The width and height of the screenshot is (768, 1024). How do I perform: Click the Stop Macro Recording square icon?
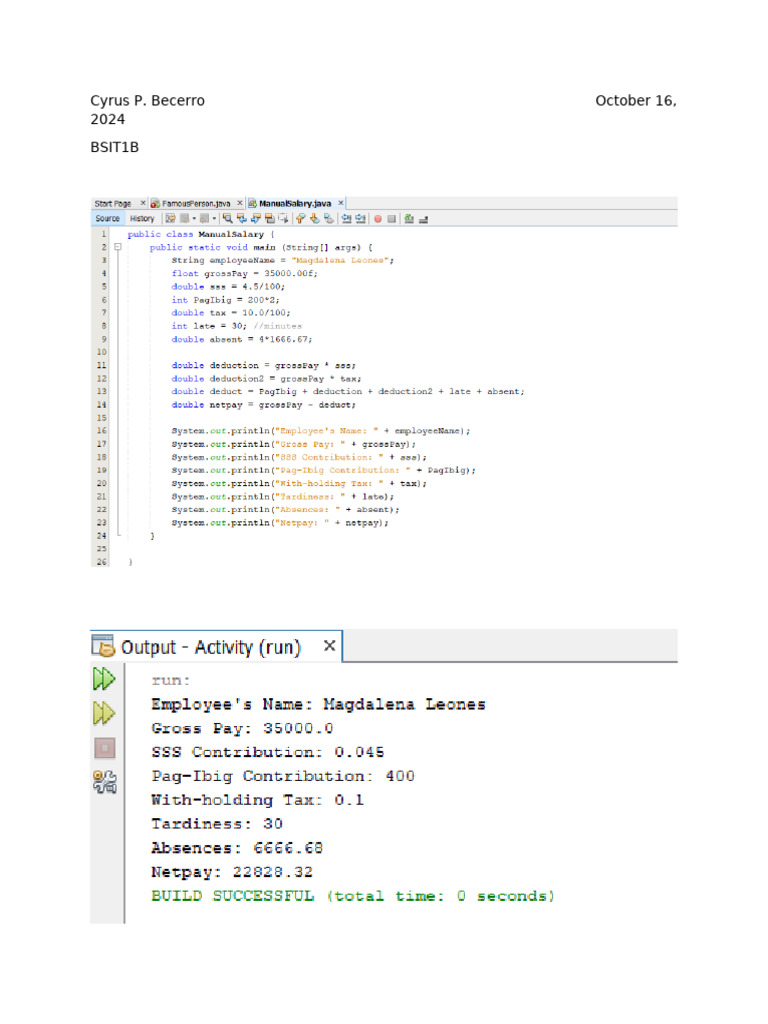pyautogui.click(x=392, y=218)
